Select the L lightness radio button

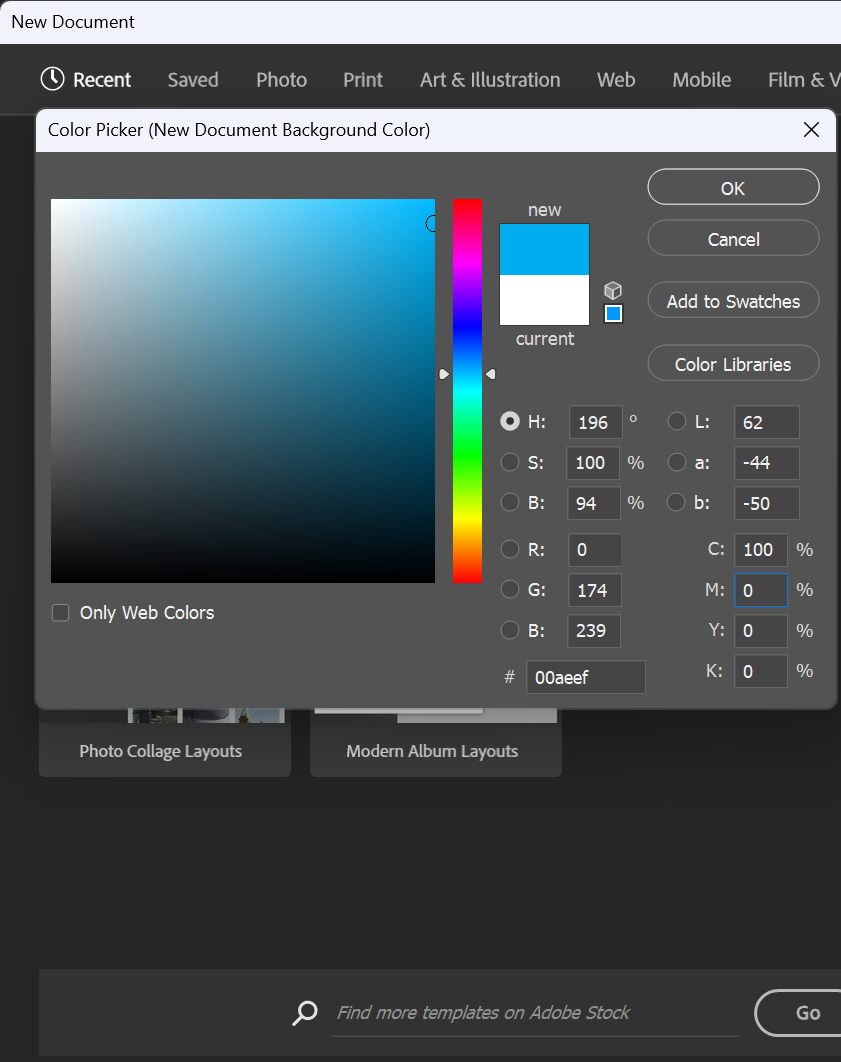coord(676,421)
